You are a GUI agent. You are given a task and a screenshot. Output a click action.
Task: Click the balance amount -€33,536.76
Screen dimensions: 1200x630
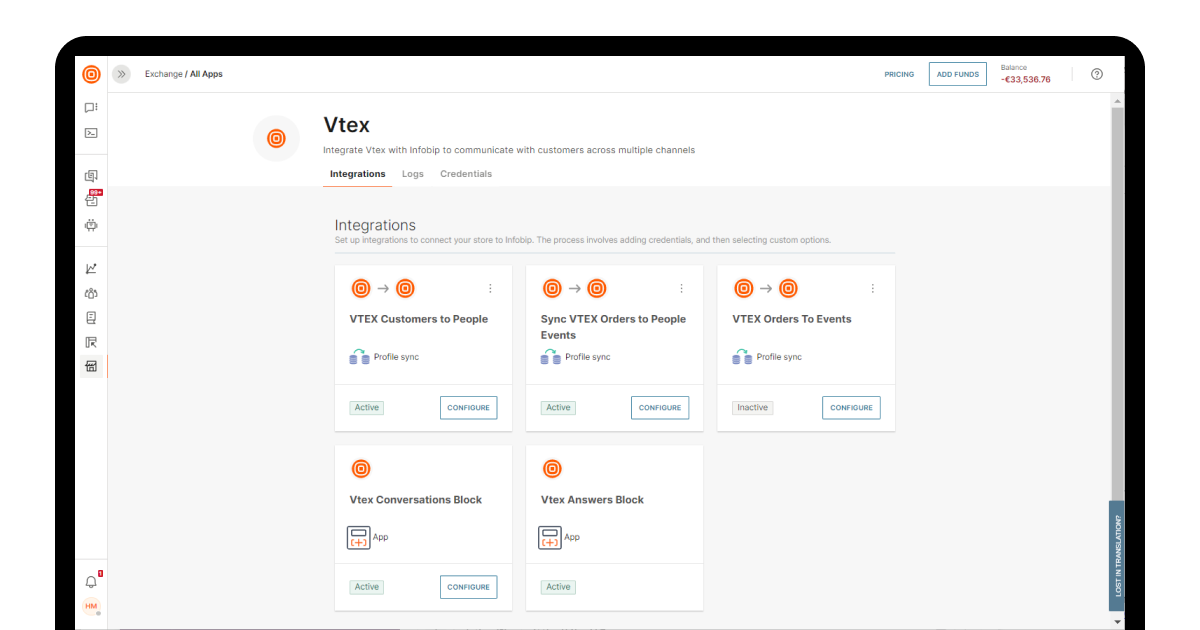[1026, 79]
